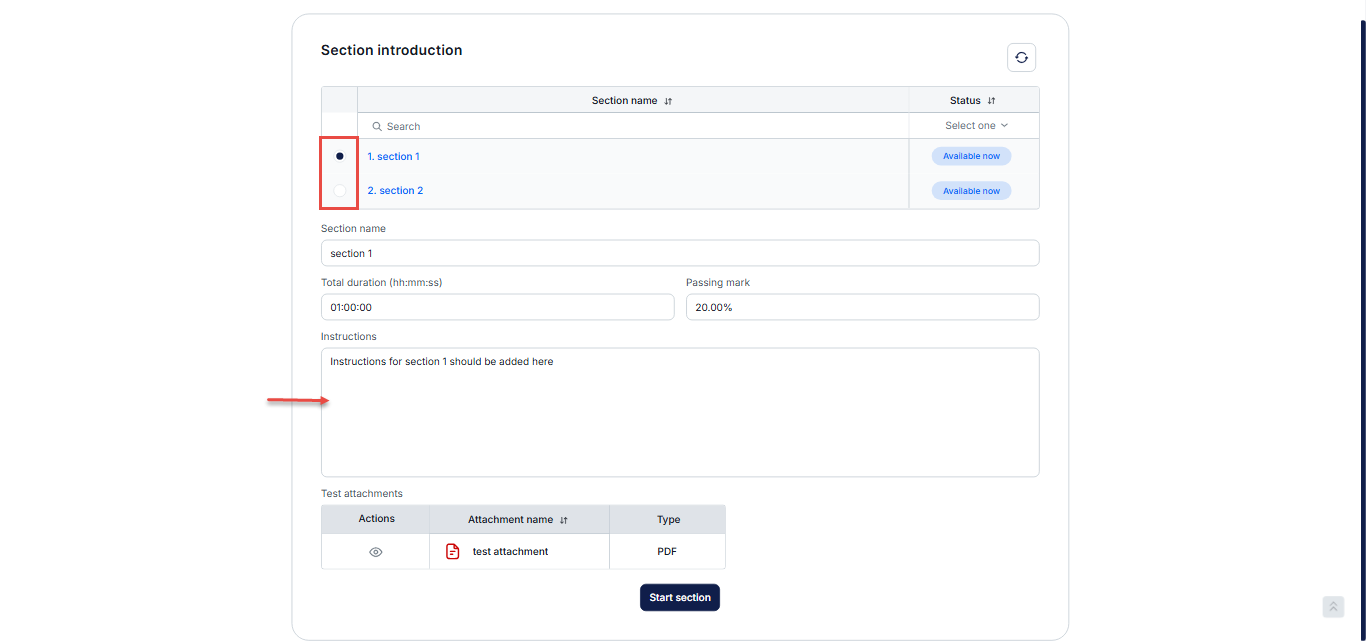The width and height of the screenshot is (1366, 641).
Task: Click the eye icon to view attachment
Action: point(376,552)
